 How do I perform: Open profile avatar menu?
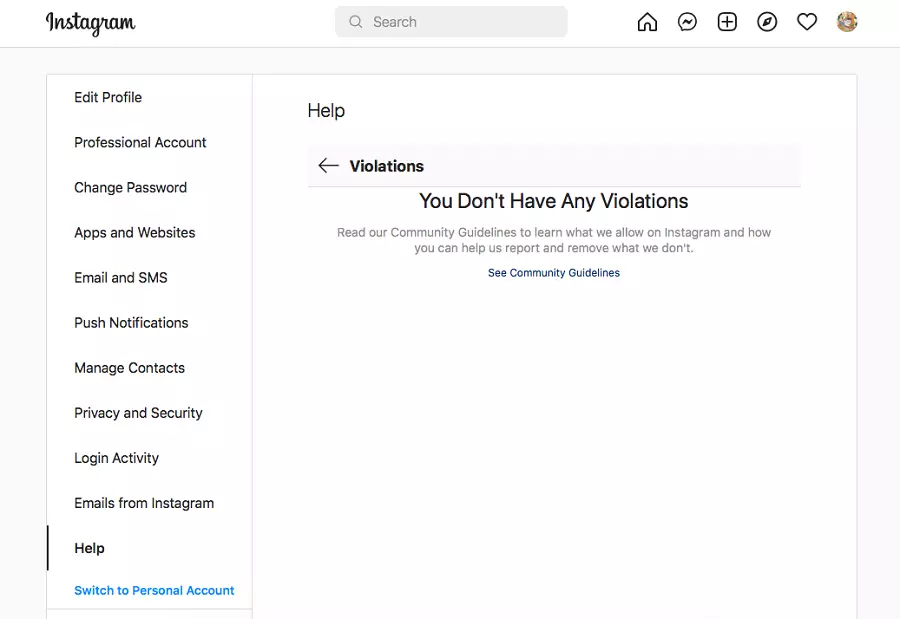tap(847, 22)
